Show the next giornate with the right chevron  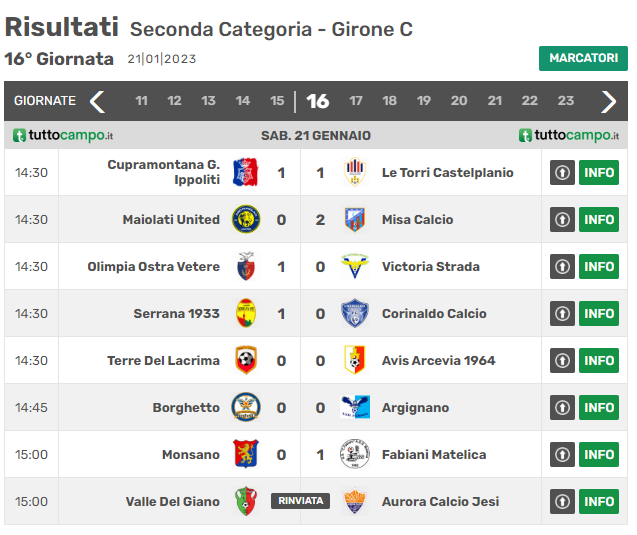tap(608, 101)
